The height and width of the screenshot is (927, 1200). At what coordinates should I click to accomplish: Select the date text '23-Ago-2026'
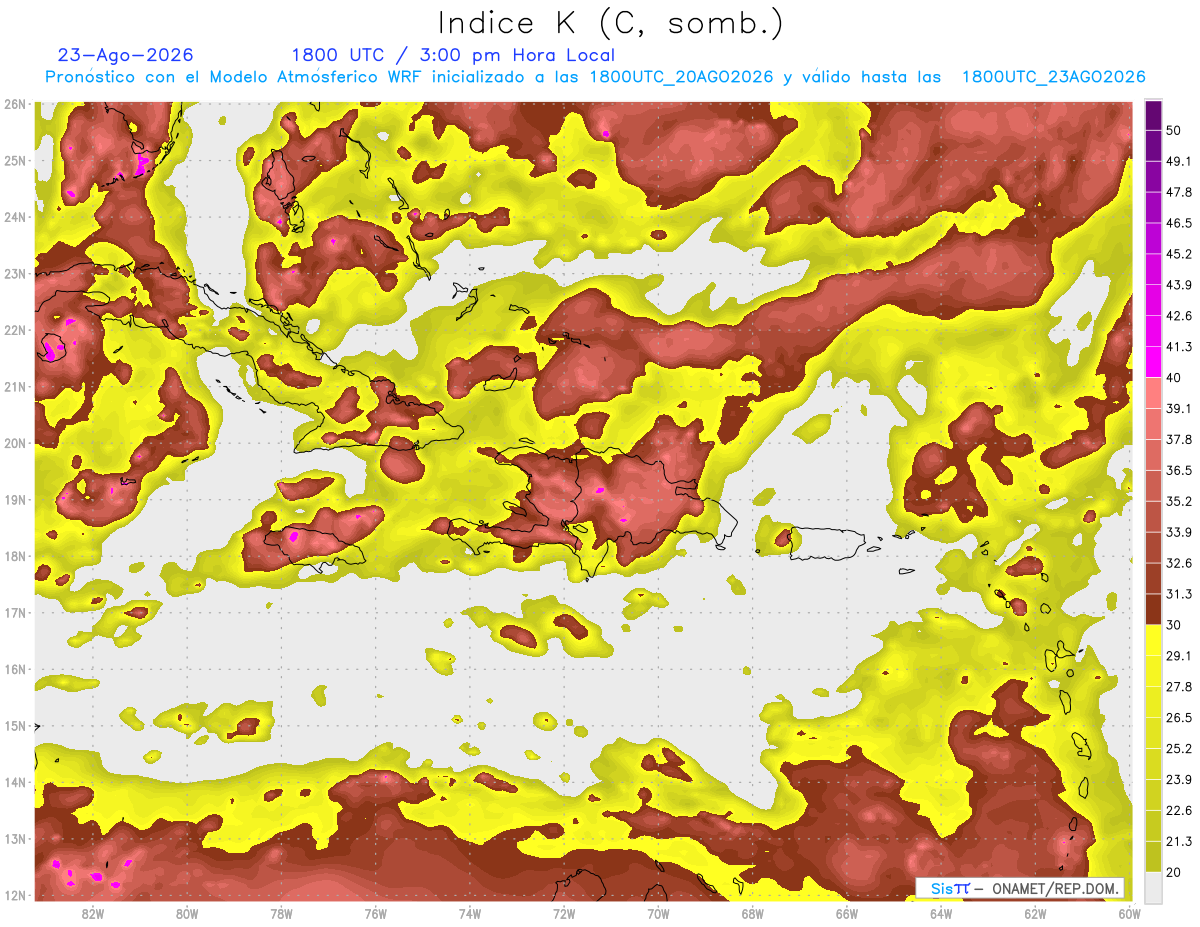tap(125, 55)
